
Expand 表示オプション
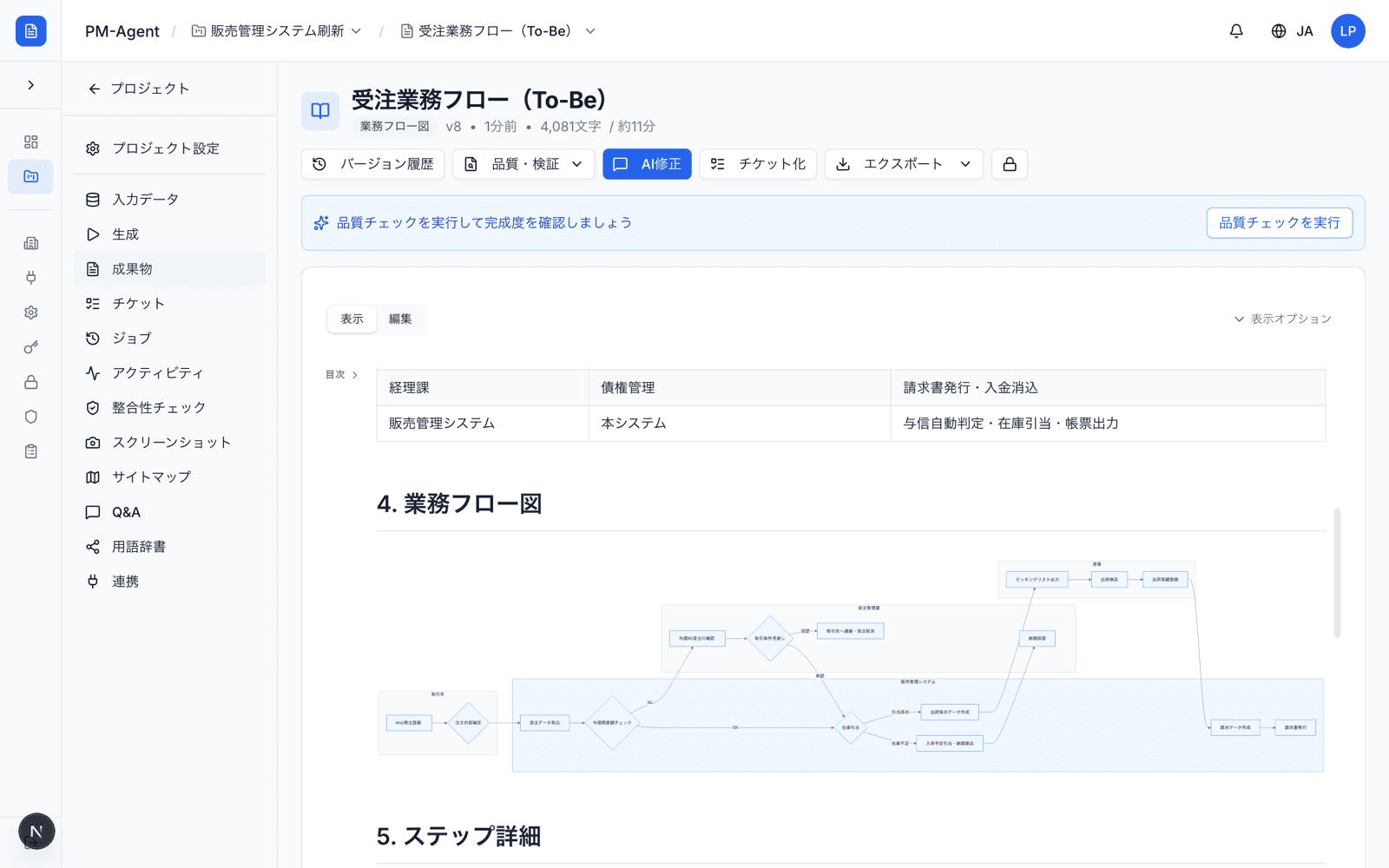pyautogui.click(x=1282, y=319)
